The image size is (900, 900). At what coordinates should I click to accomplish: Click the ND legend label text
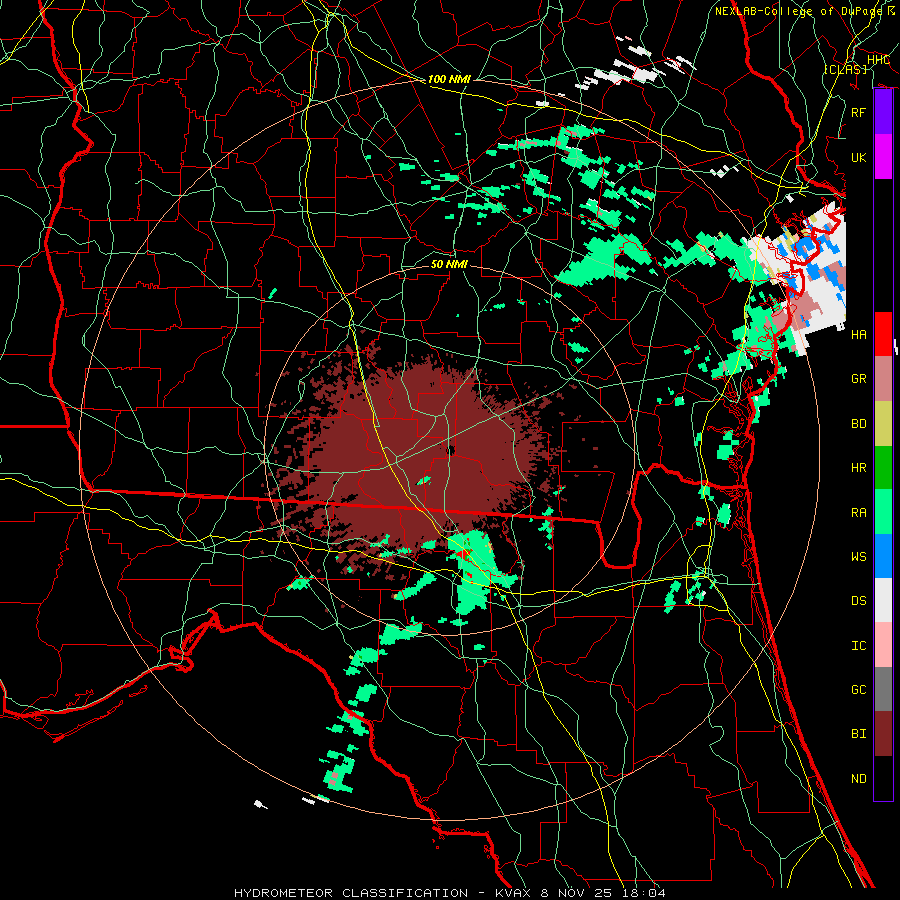[858, 778]
